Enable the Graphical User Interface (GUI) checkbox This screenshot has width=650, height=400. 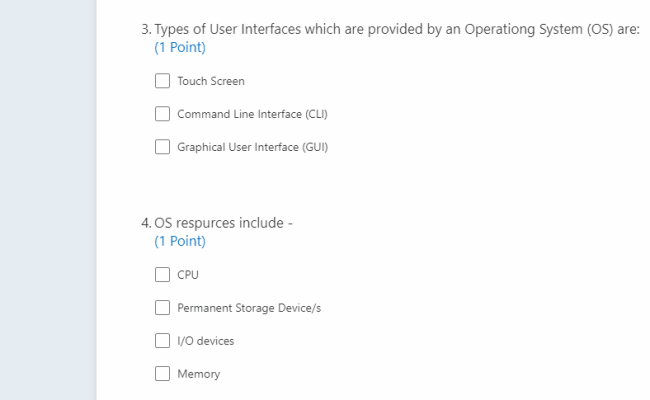tap(163, 147)
